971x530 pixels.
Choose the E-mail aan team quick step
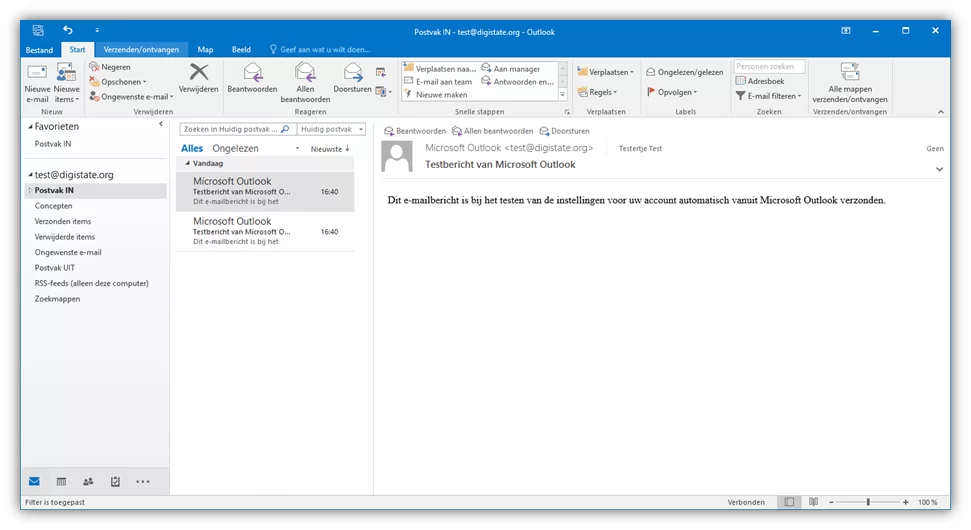click(438, 82)
